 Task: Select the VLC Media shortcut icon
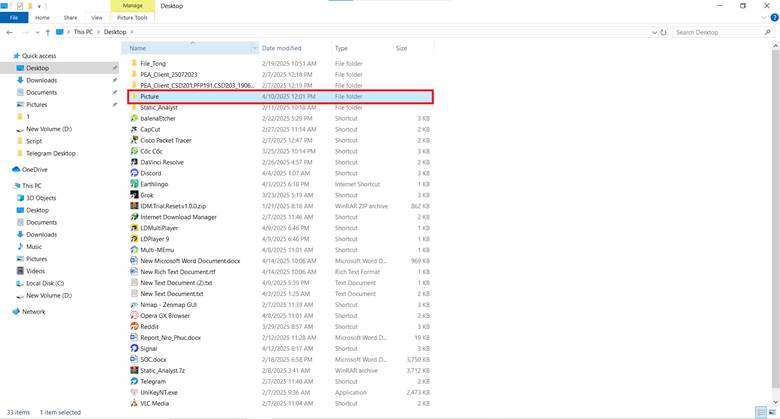coord(134,403)
